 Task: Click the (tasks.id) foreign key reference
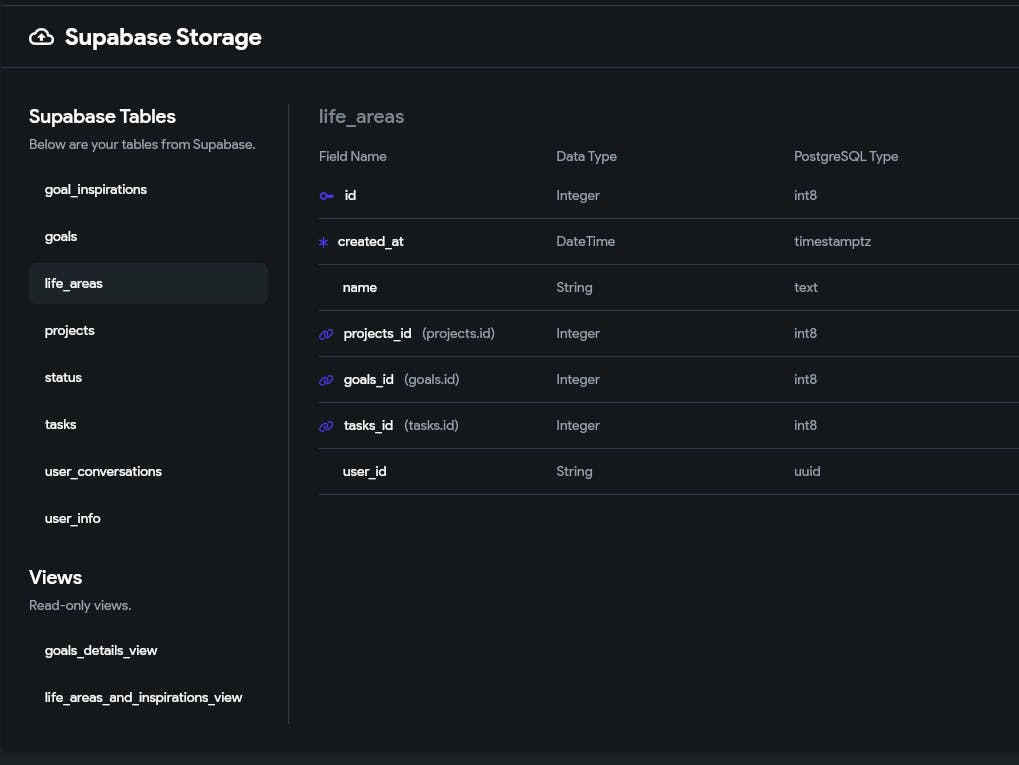point(431,426)
